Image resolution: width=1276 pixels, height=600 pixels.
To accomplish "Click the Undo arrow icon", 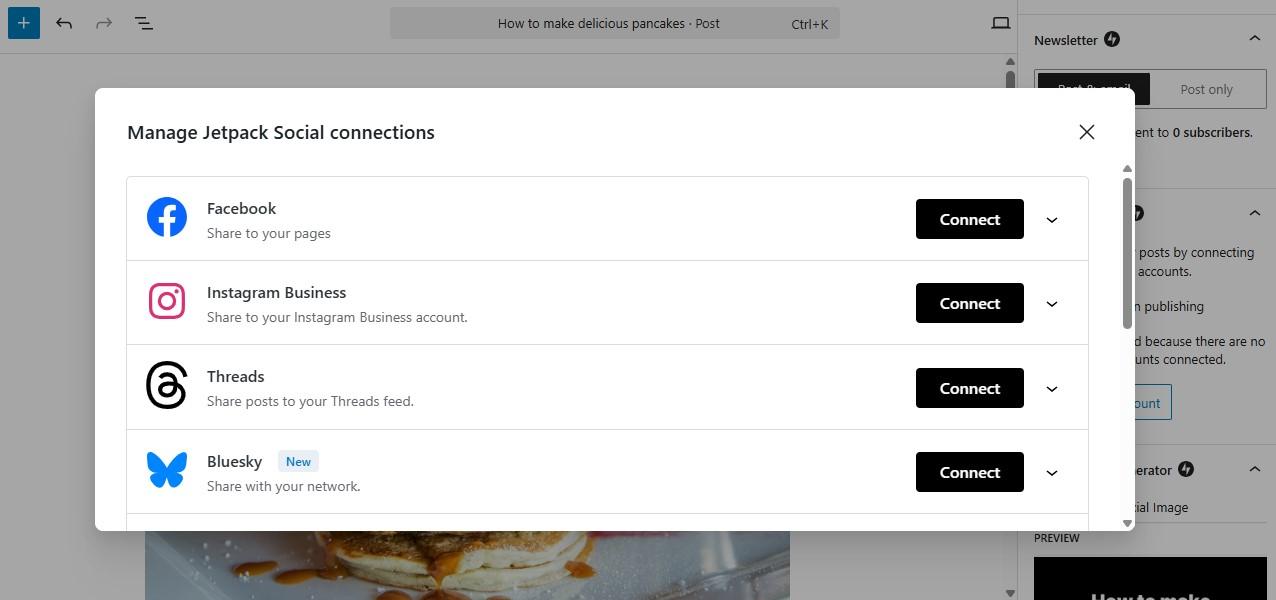I will pos(63,23).
